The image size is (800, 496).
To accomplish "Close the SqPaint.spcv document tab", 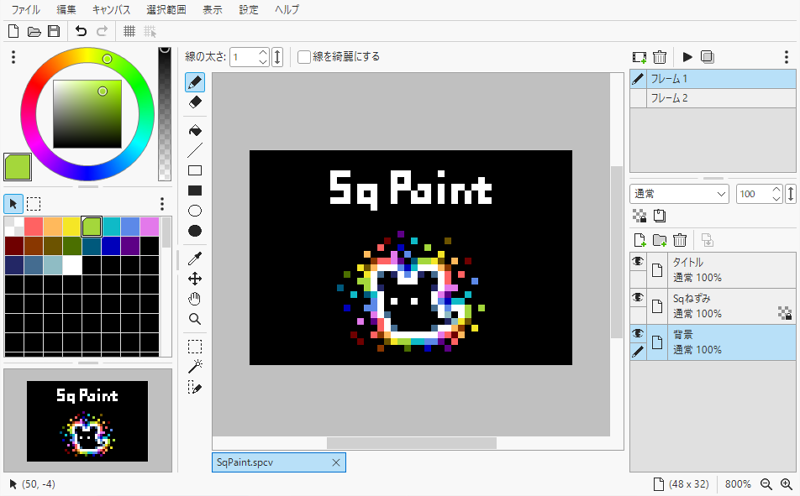I will [336, 462].
